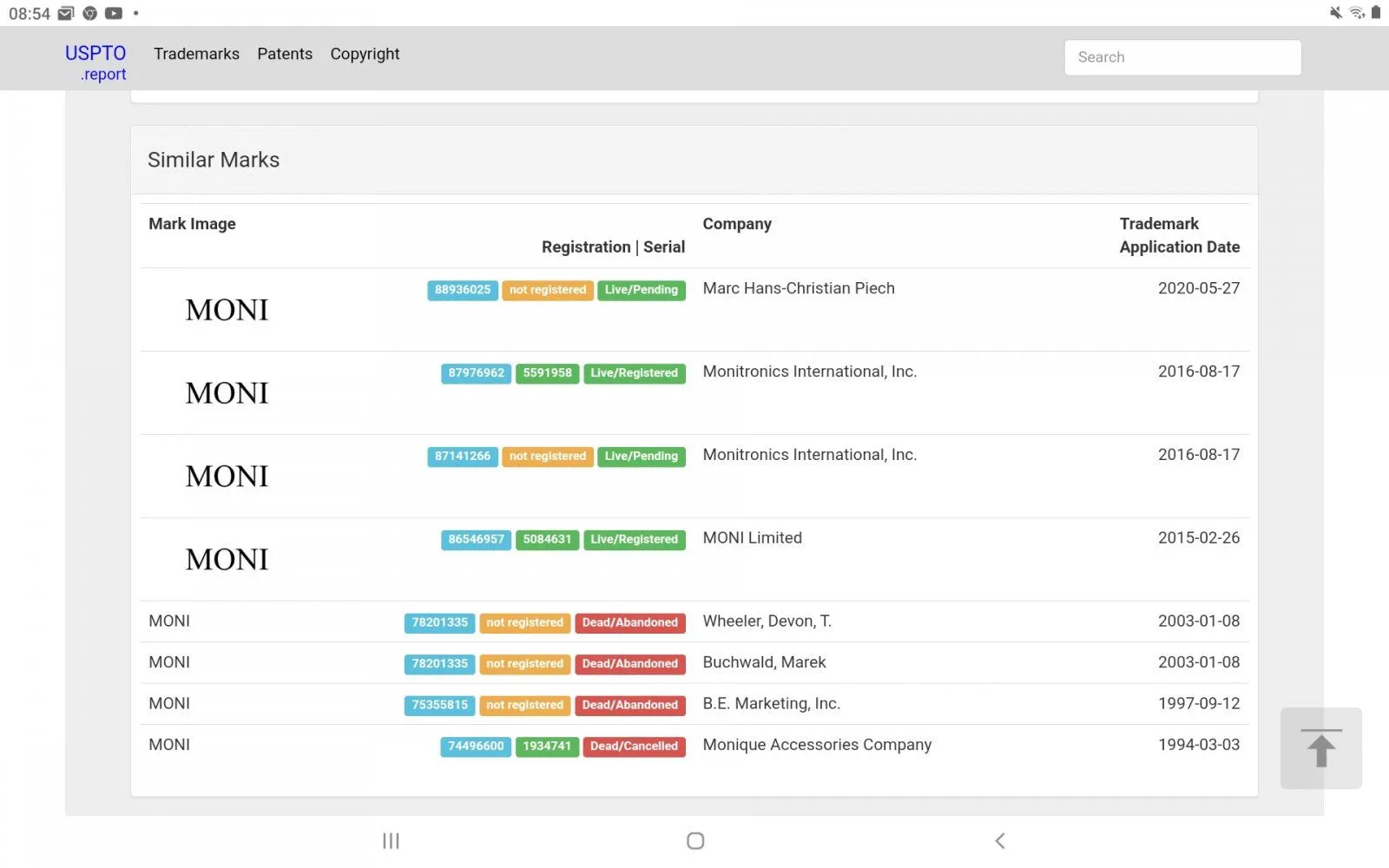The height and width of the screenshot is (868, 1389).
Task: Select the Dead/Cancelled badge for Monique Accessories
Action: 635,746
